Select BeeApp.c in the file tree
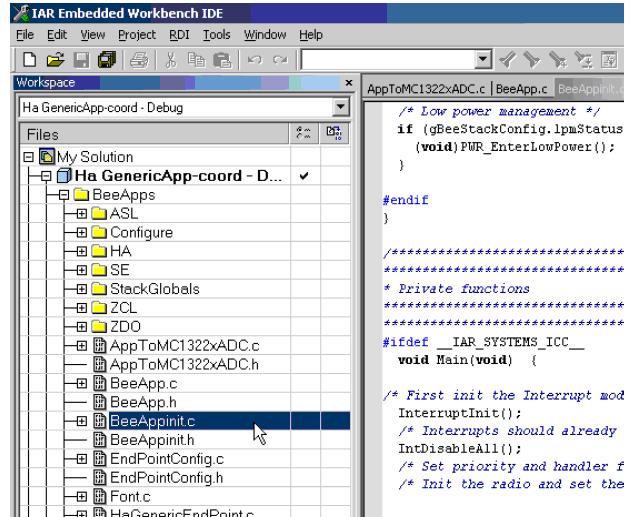Image resolution: width=636 pixels, height=517 pixels. (x=144, y=383)
